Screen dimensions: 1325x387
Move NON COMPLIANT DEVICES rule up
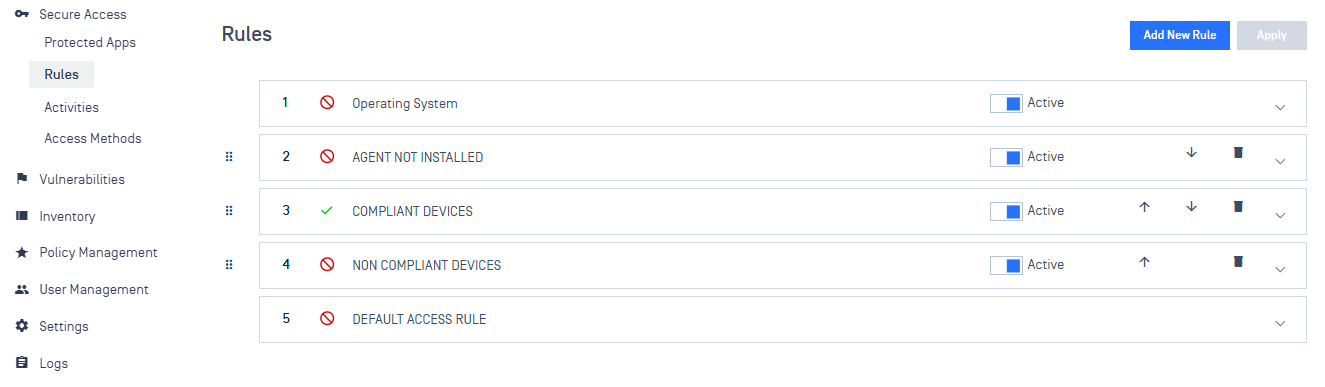pyautogui.click(x=1145, y=261)
